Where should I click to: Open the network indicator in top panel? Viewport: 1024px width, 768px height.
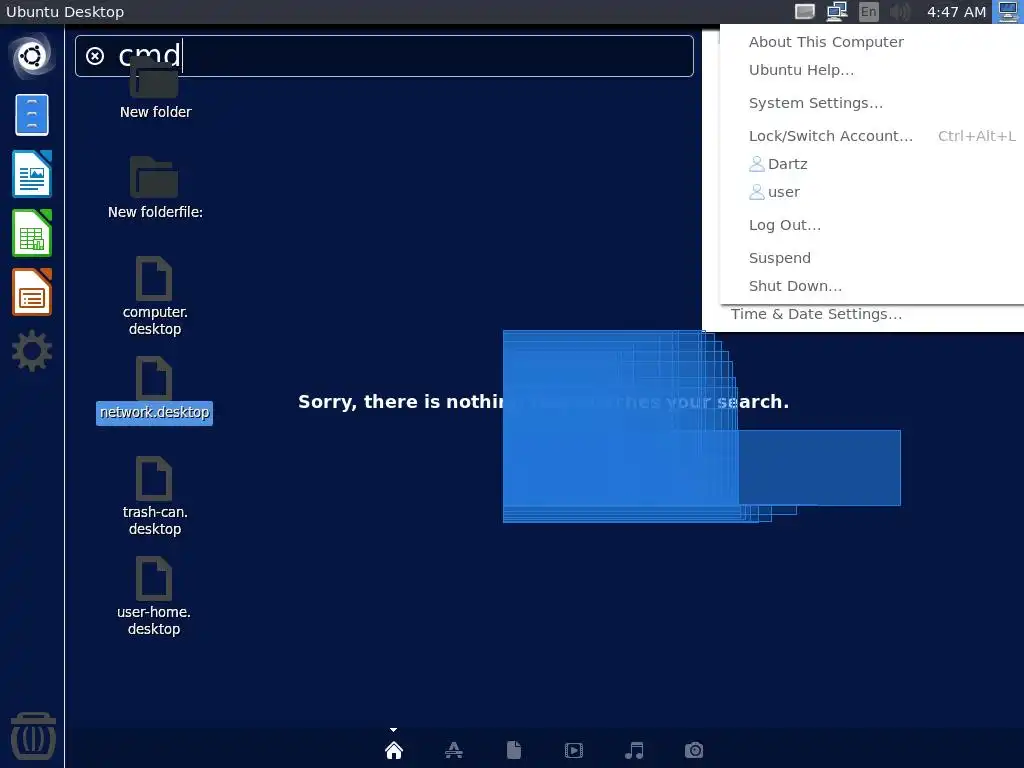pos(837,12)
